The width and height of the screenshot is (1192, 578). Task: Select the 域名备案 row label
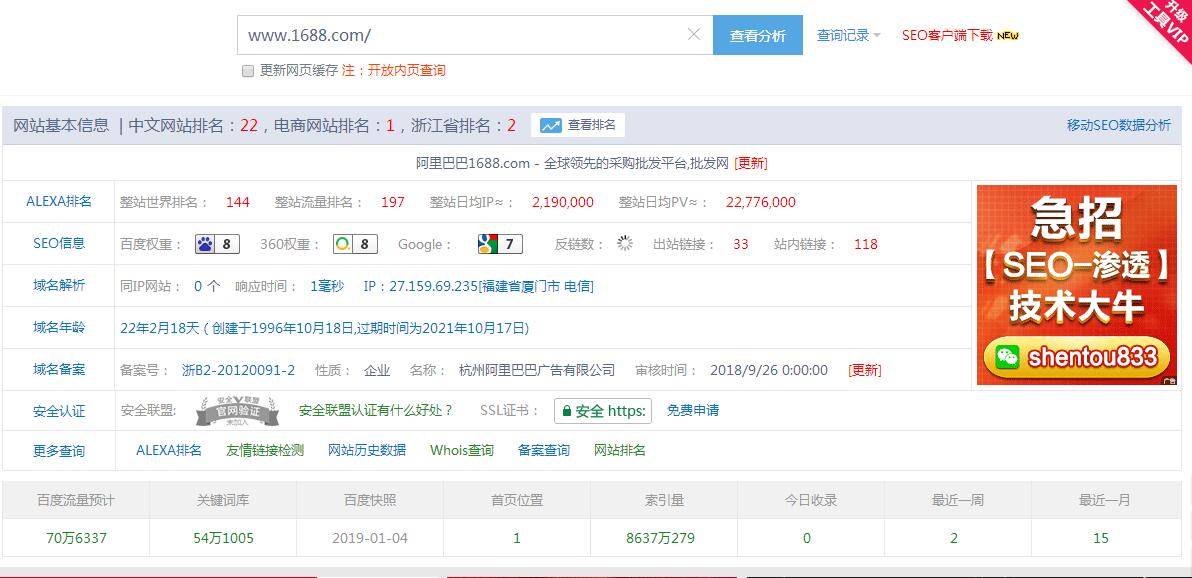pos(59,370)
